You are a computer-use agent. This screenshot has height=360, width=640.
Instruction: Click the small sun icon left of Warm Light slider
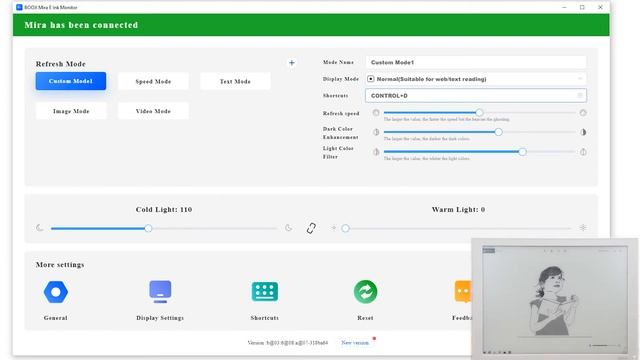pos(333,228)
